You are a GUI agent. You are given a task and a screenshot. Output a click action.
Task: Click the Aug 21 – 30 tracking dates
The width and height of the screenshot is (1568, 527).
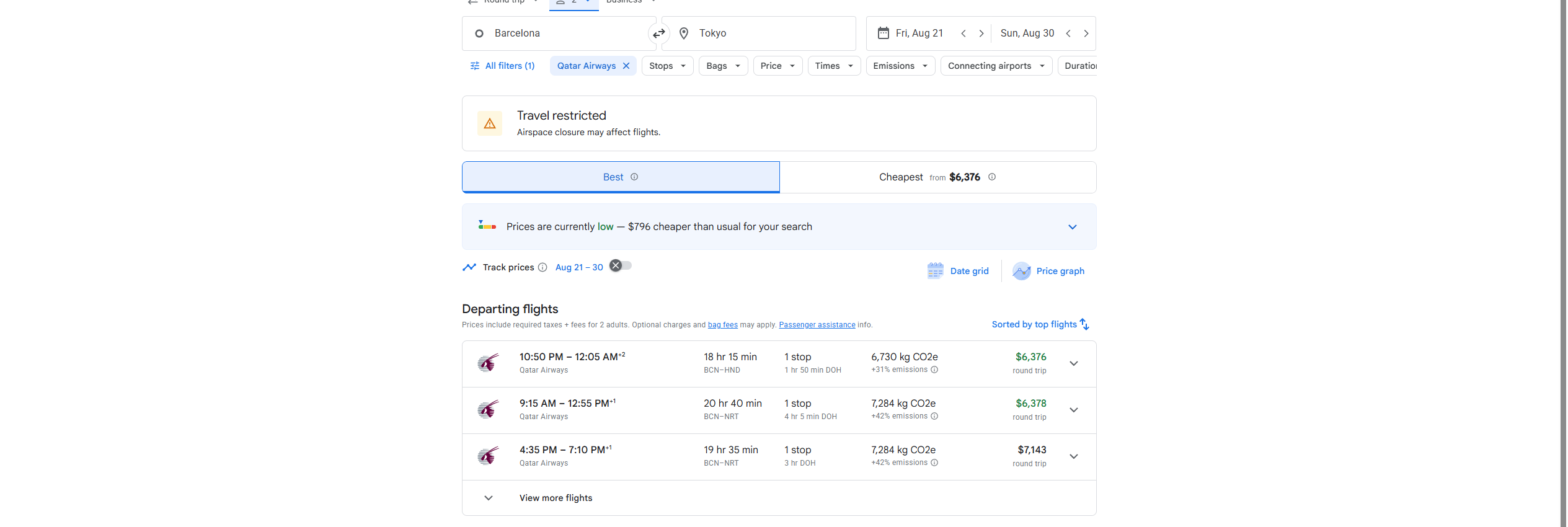579,267
